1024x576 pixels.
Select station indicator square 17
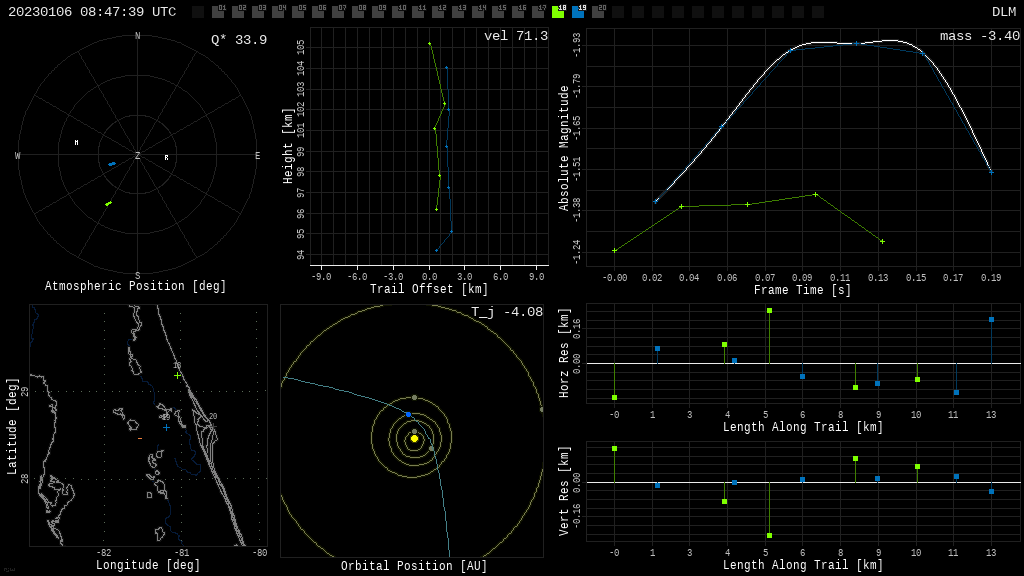click(x=538, y=12)
